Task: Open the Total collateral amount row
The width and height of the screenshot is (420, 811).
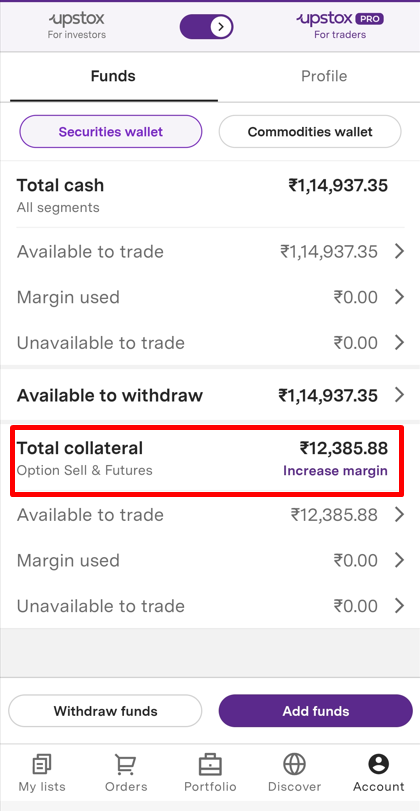Action: (x=207, y=459)
